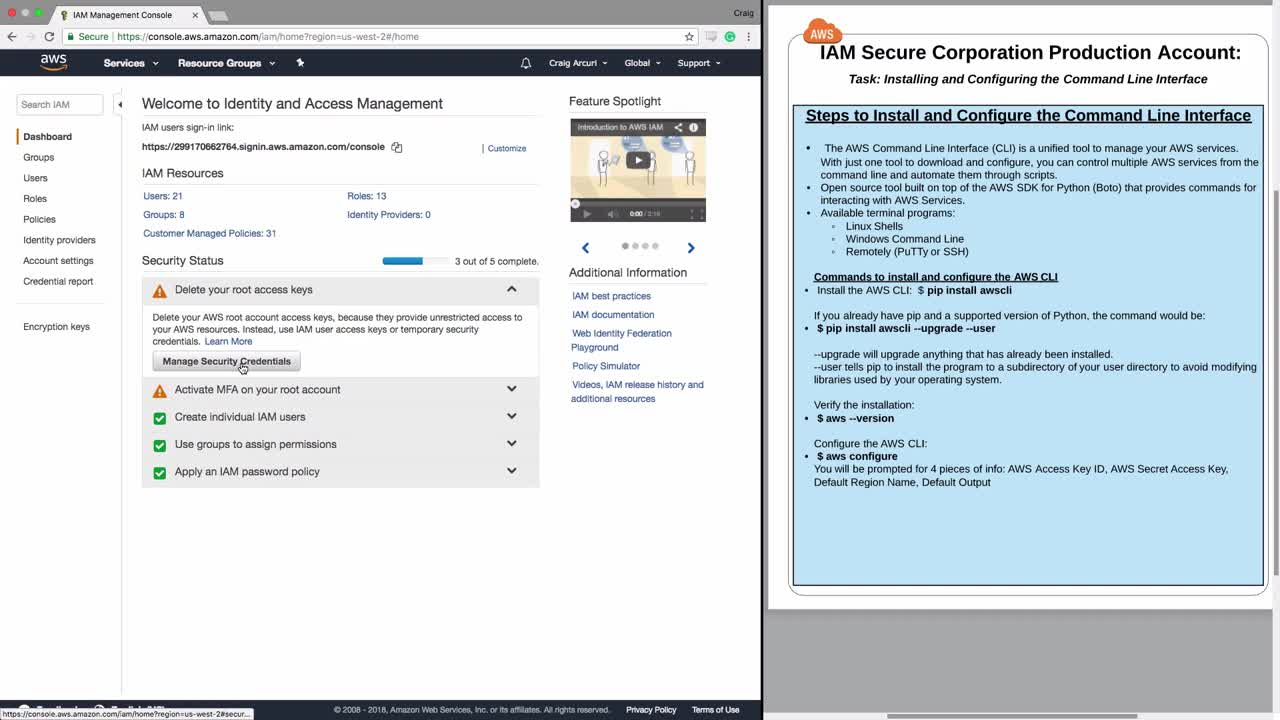The width and height of the screenshot is (1280, 720).
Task: Click the Search IAM field
Action: tap(60, 104)
